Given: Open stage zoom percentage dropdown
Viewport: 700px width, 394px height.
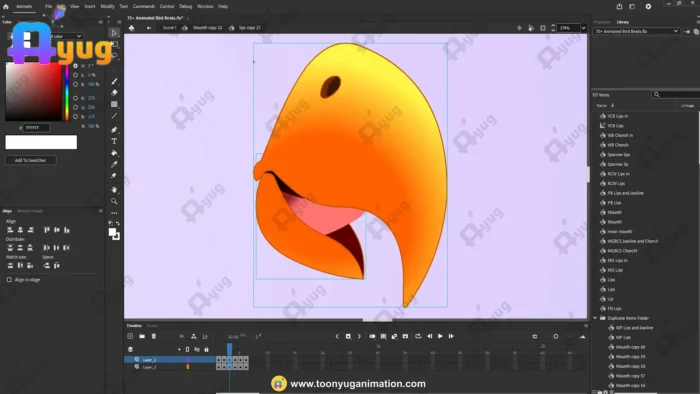Looking at the screenshot, I should 583,28.
